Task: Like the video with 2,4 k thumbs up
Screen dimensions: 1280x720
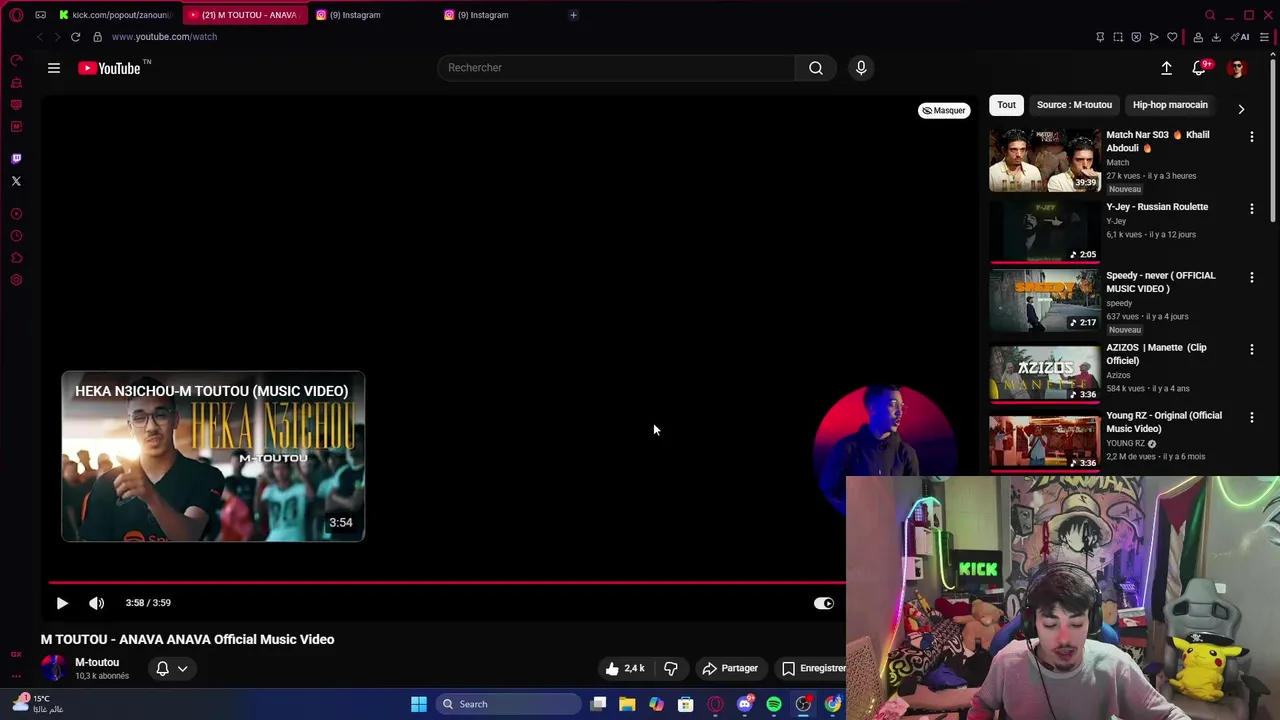Action: 625,668
